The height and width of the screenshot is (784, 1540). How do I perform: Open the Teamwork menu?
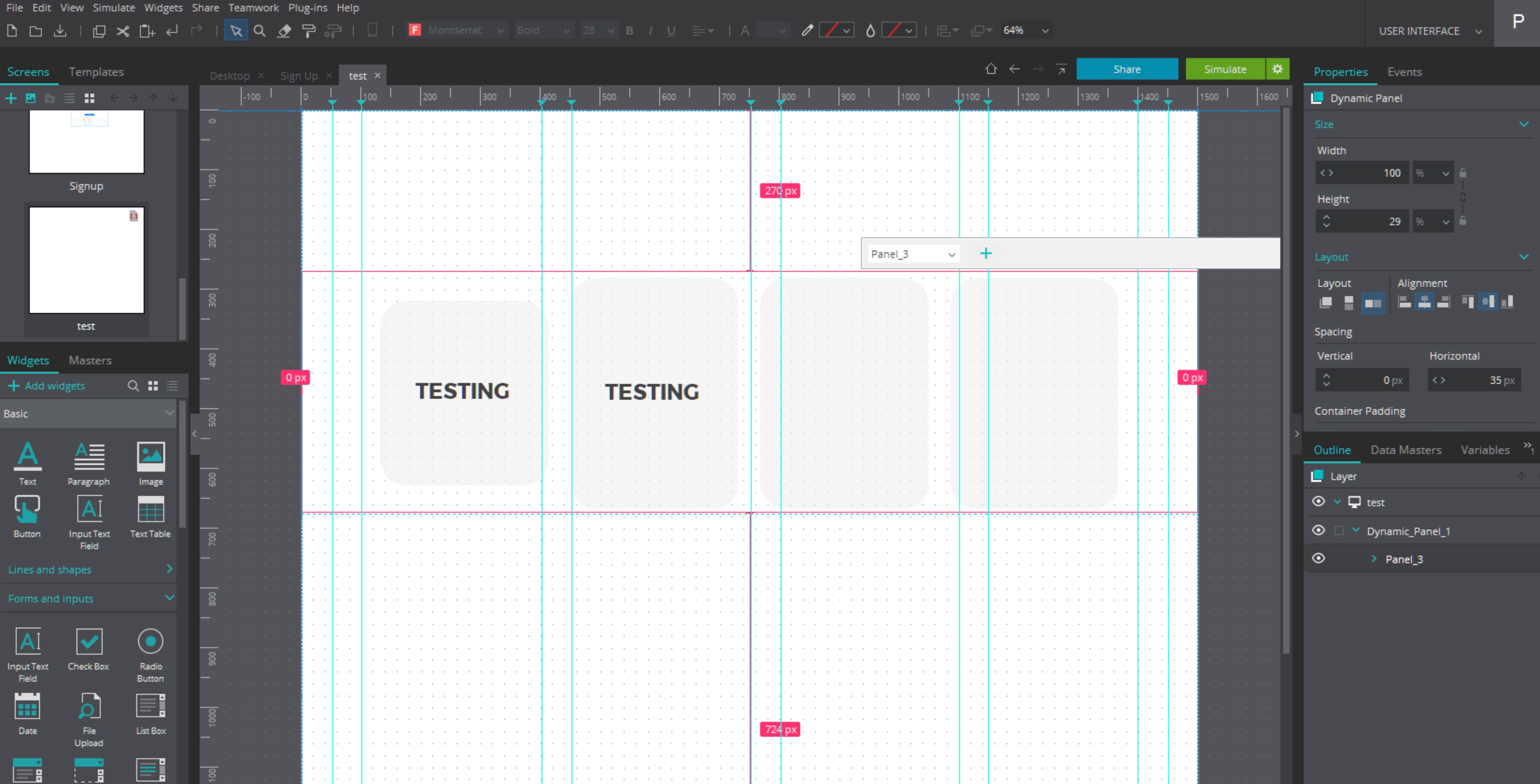pyautogui.click(x=254, y=8)
